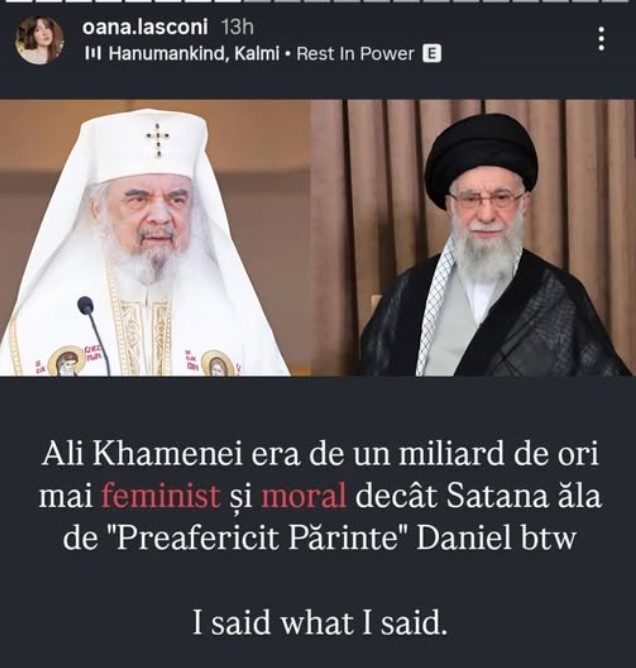Tap the cross emblem on the white mitre
The height and width of the screenshot is (668, 636).
(158, 139)
